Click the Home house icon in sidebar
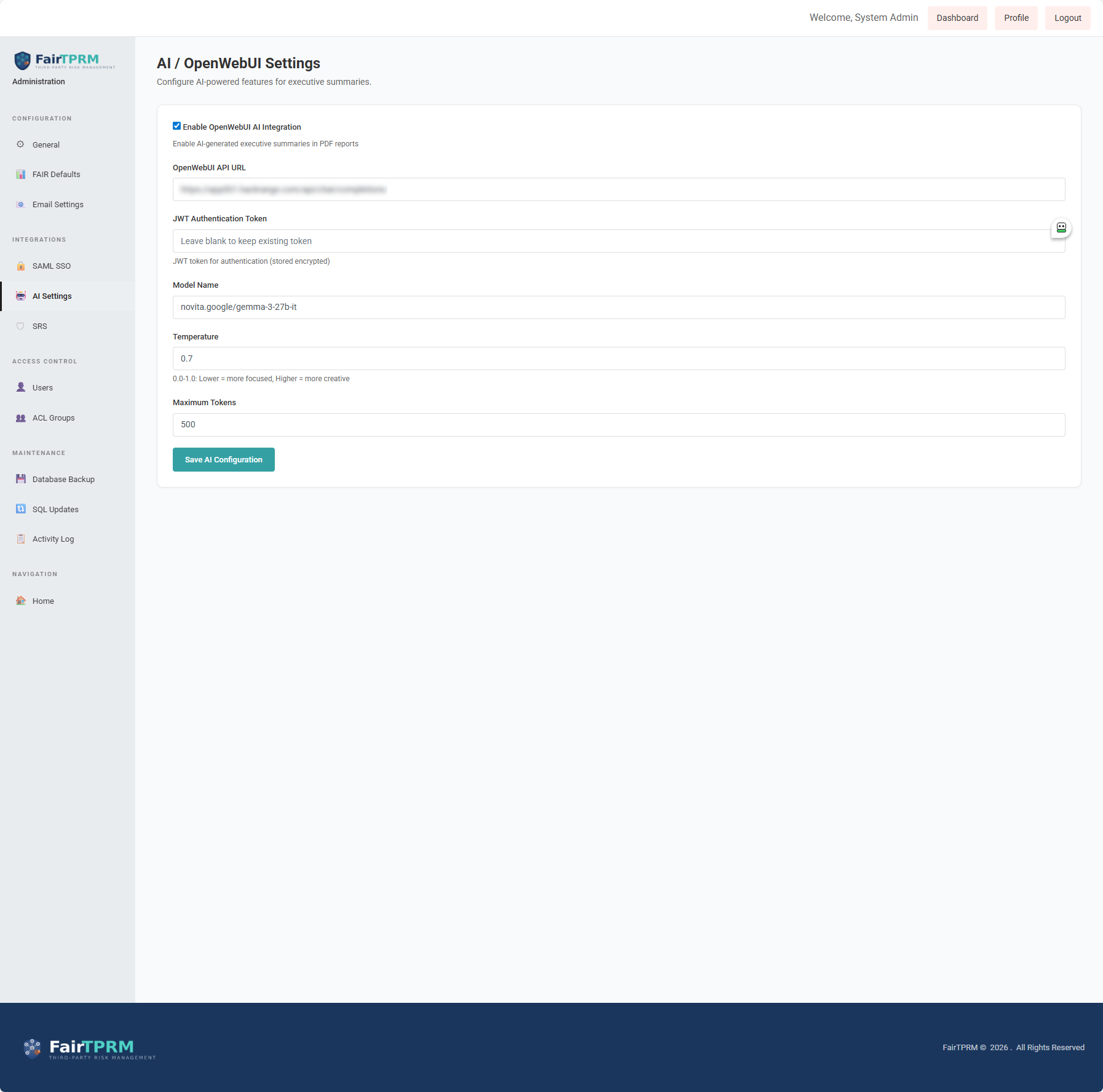The image size is (1103, 1092). [x=20, y=601]
